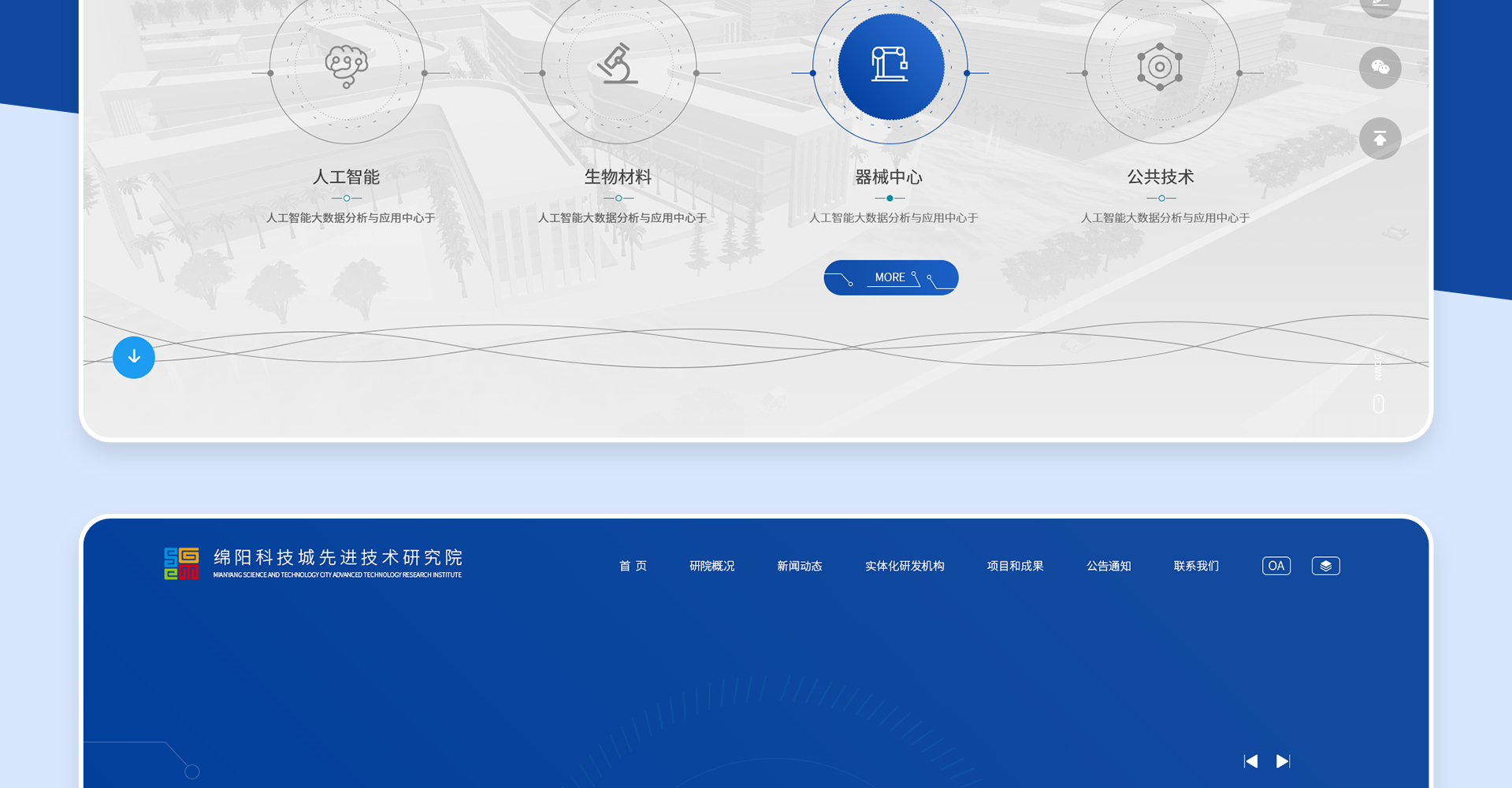Screen dimensions: 1512x788
Task: Click the 联系我们 link
Action: click(1195, 566)
